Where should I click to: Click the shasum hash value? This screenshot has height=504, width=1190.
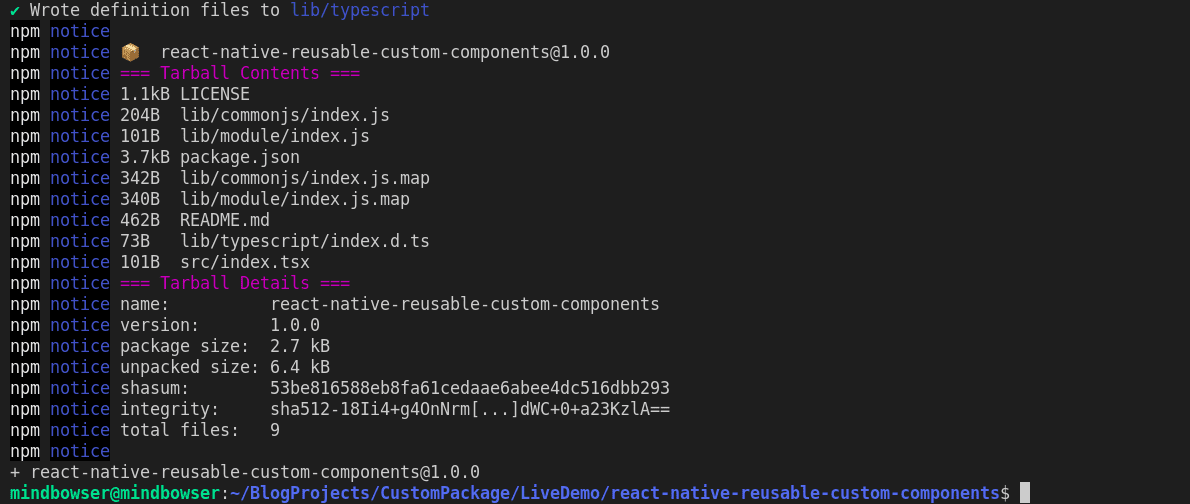click(469, 388)
